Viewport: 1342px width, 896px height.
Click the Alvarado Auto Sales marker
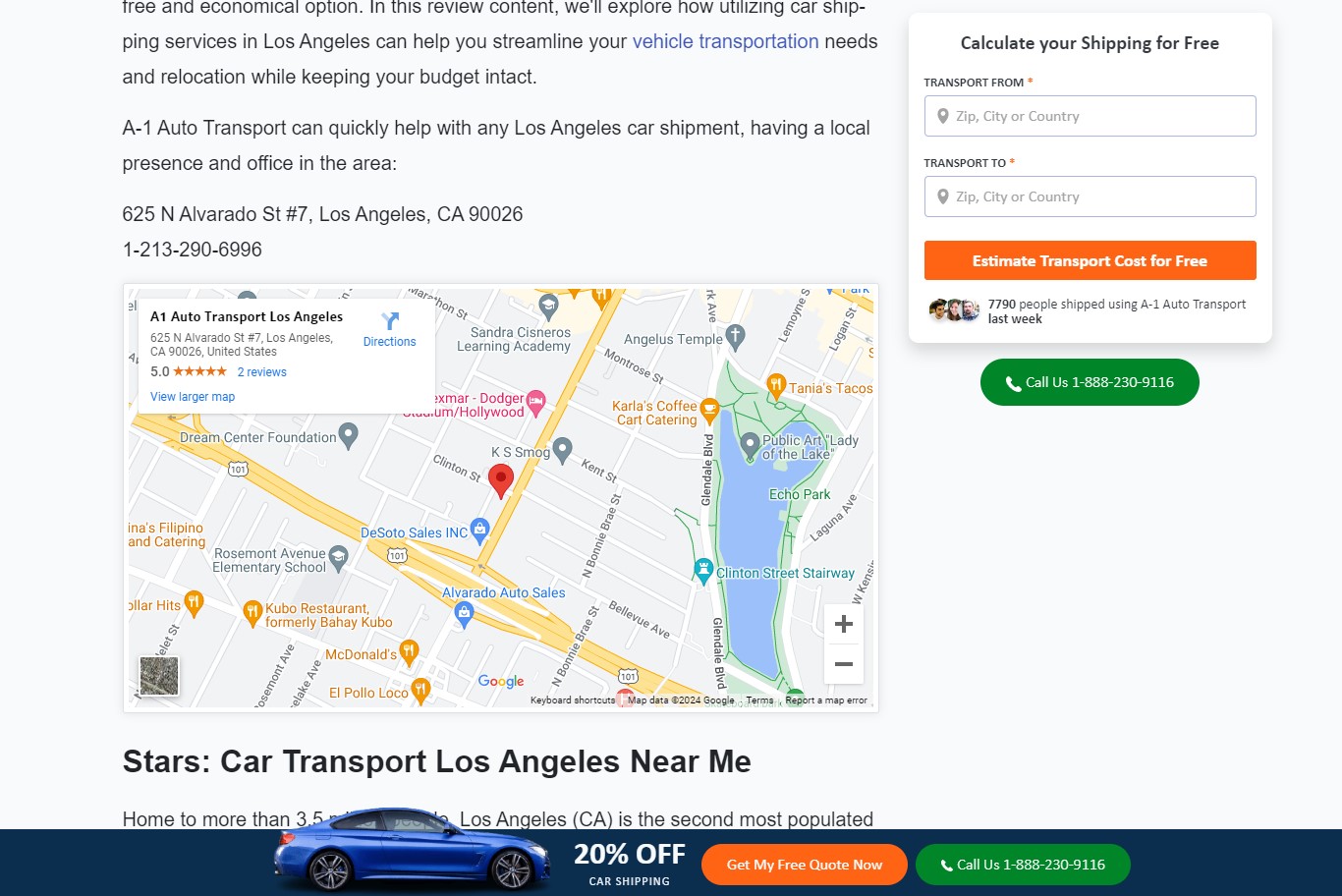tap(464, 615)
